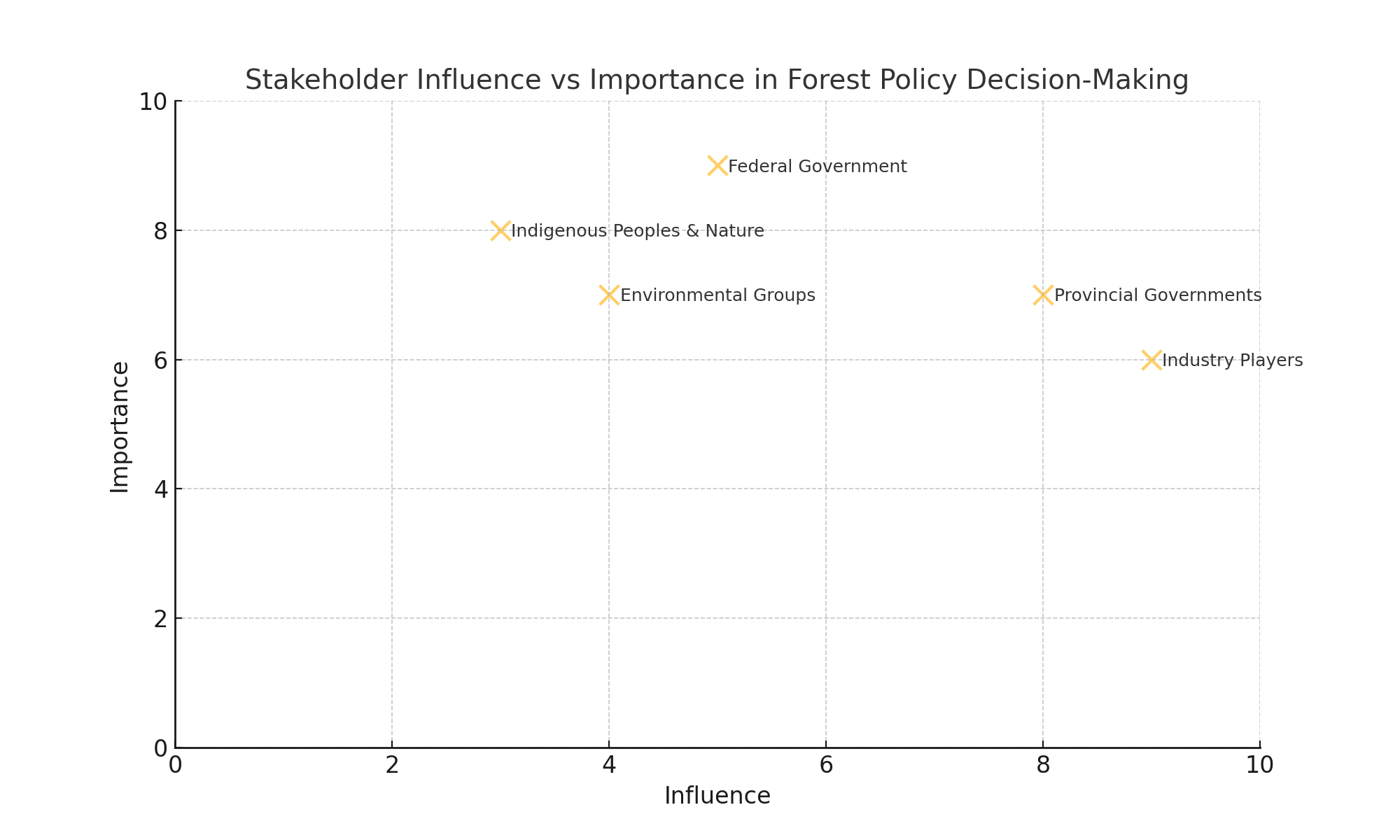This screenshot has width=1400, height=840.
Task: Click the Federal Government text label
Action: [x=817, y=167]
